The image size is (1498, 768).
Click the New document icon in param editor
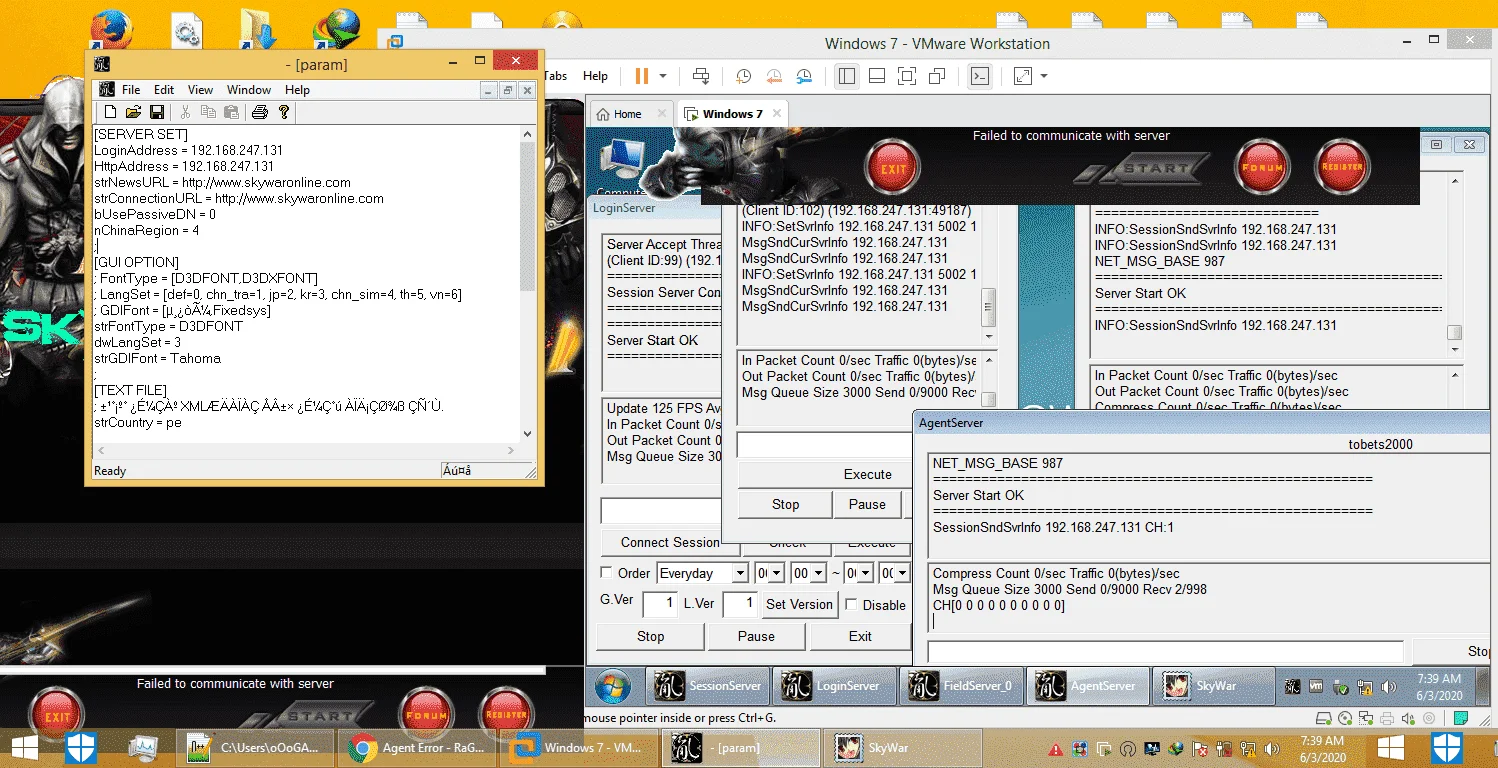tap(110, 112)
